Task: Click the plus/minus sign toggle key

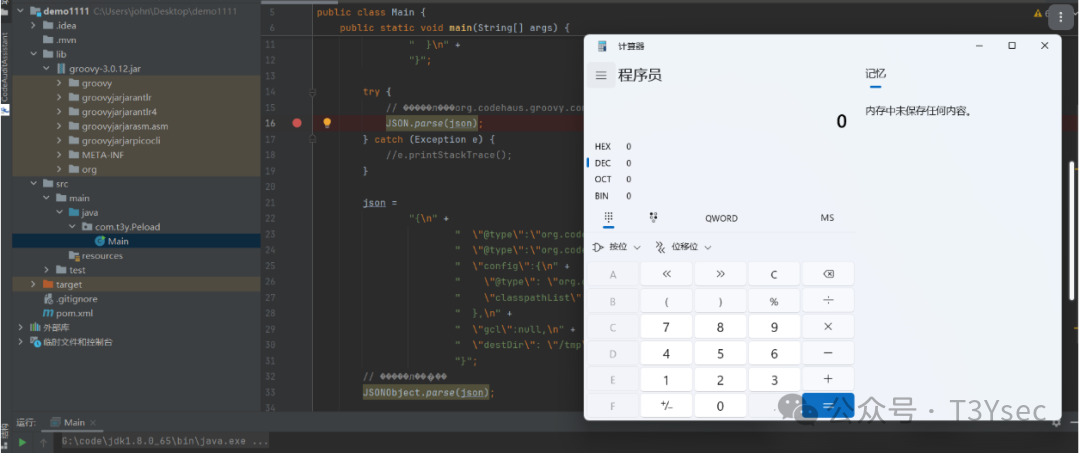Action: (x=666, y=405)
